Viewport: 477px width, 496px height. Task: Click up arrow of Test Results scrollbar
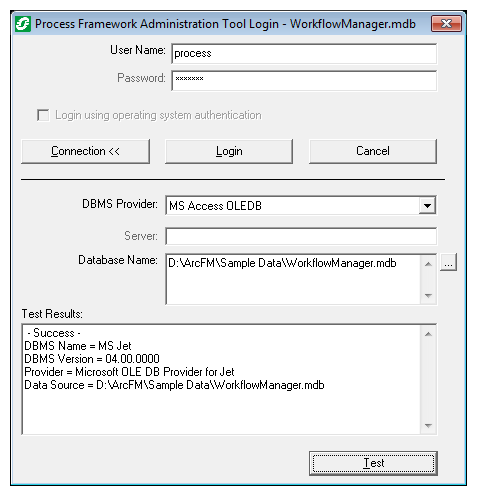[428, 334]
